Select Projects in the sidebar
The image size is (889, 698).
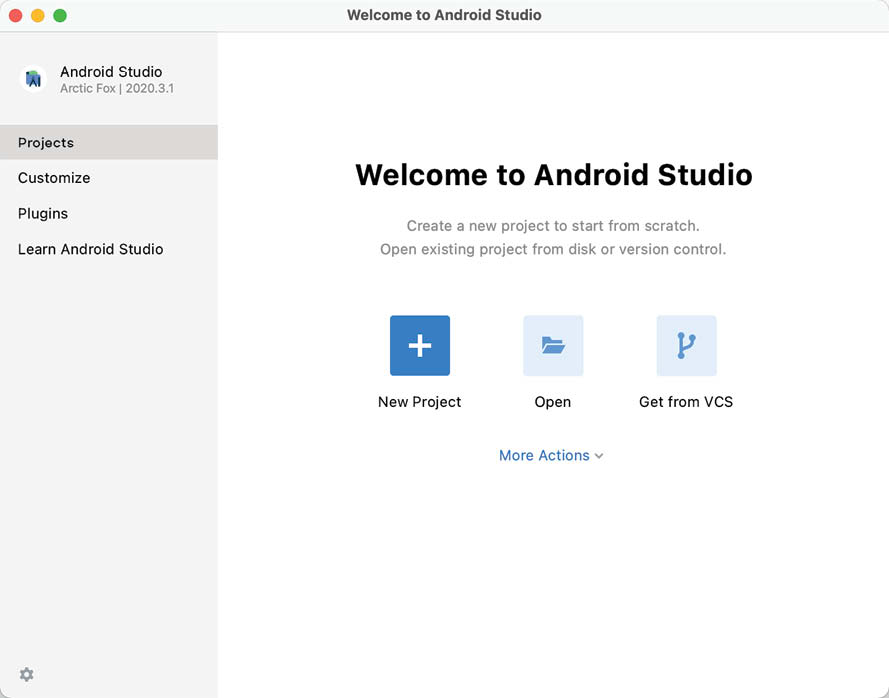[x=45, y=142]
